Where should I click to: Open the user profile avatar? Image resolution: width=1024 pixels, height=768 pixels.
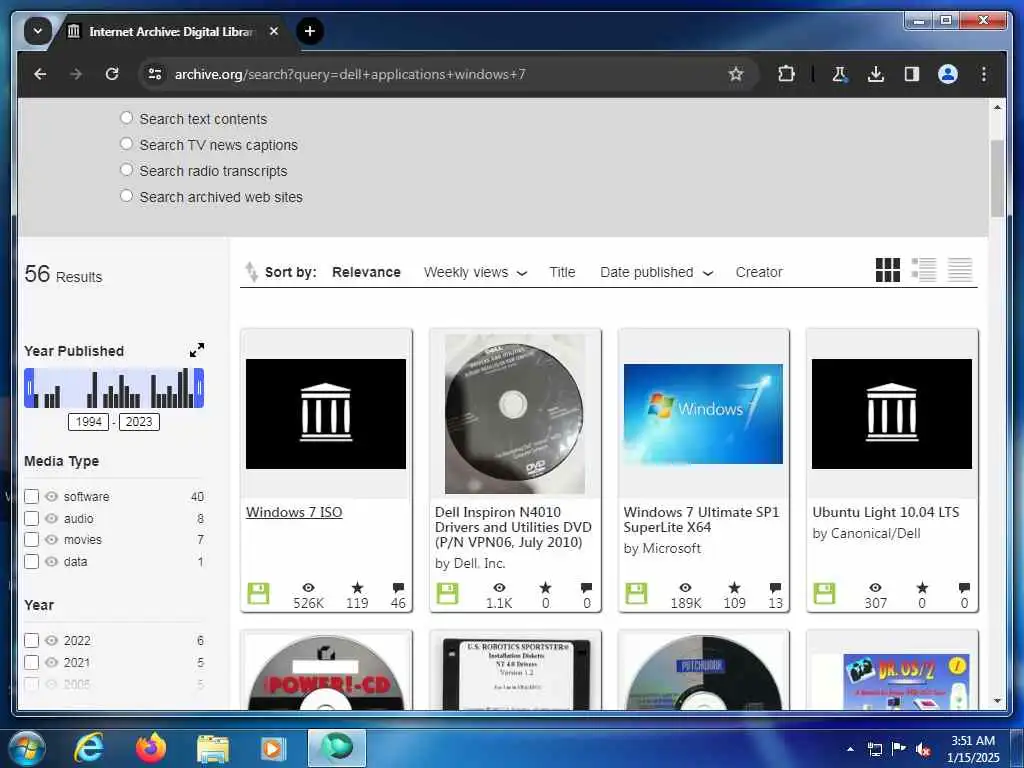[948, 74]
